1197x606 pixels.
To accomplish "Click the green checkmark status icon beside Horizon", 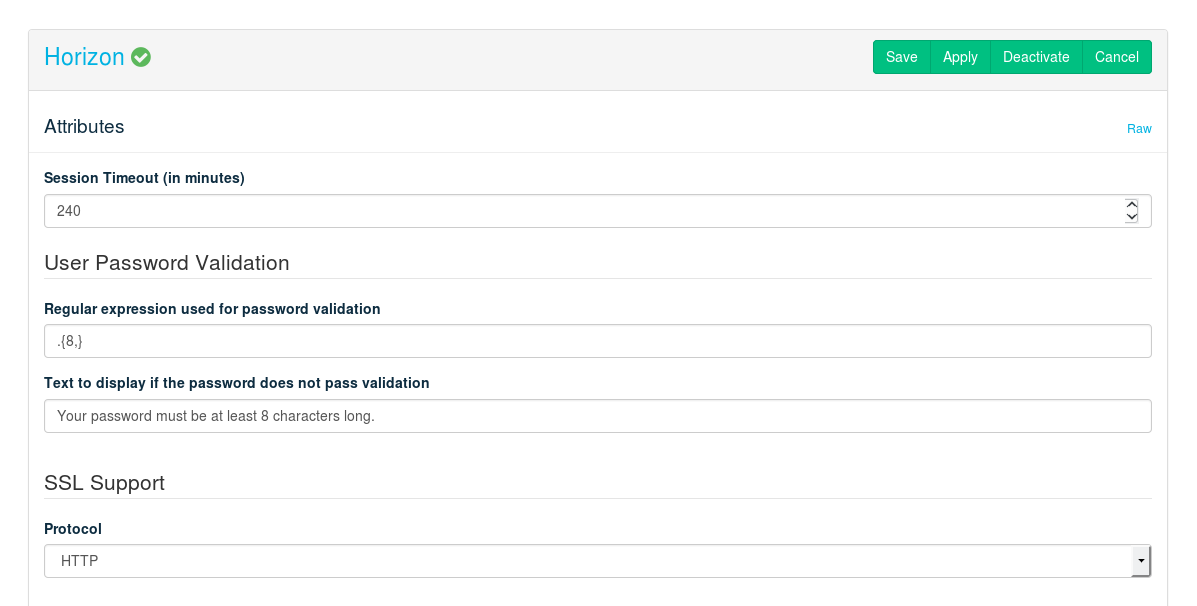I will pos(141,57).
